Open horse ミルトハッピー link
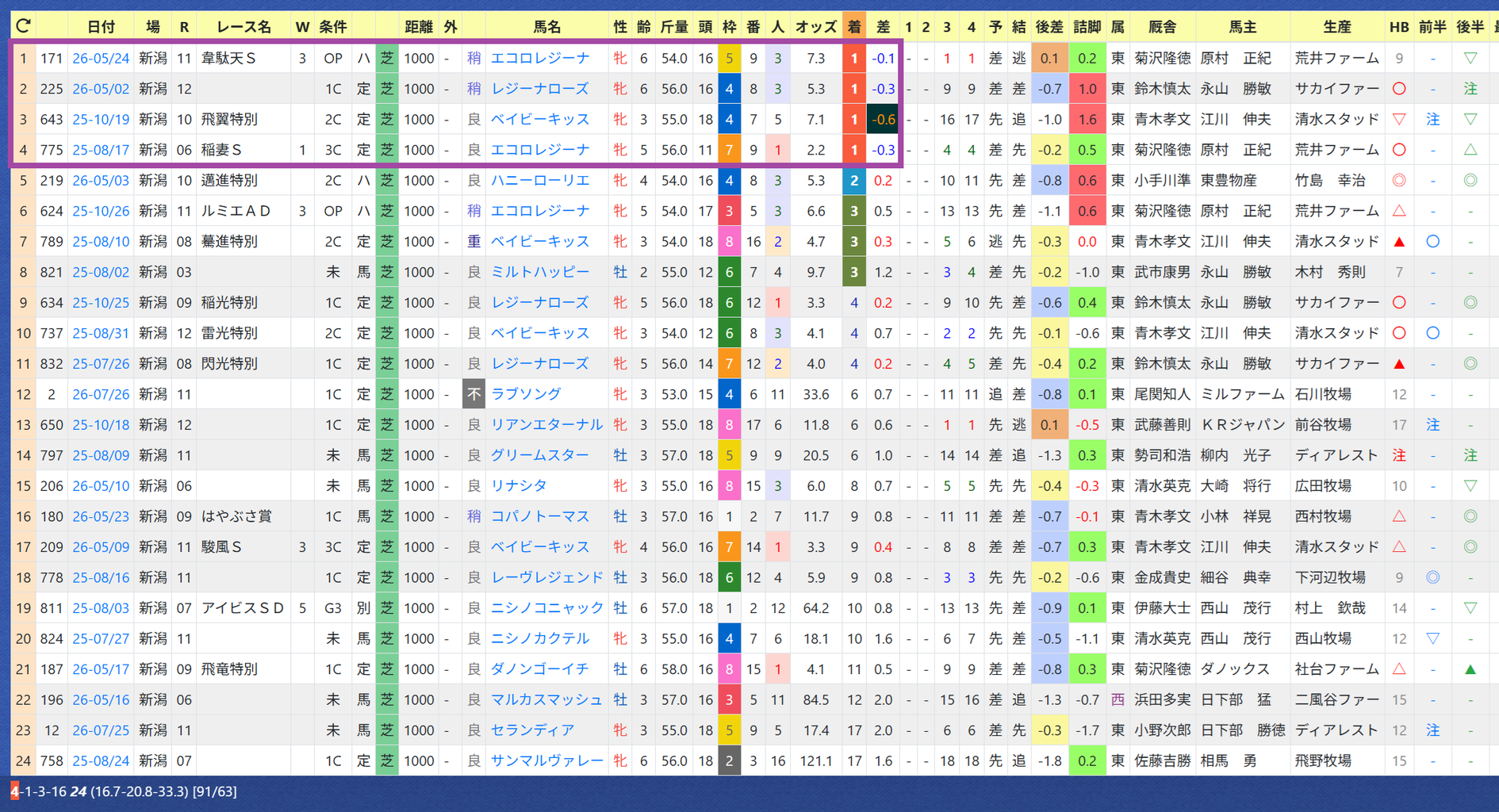The width and height of the screenshot is (1499, 812). [540, 272]
